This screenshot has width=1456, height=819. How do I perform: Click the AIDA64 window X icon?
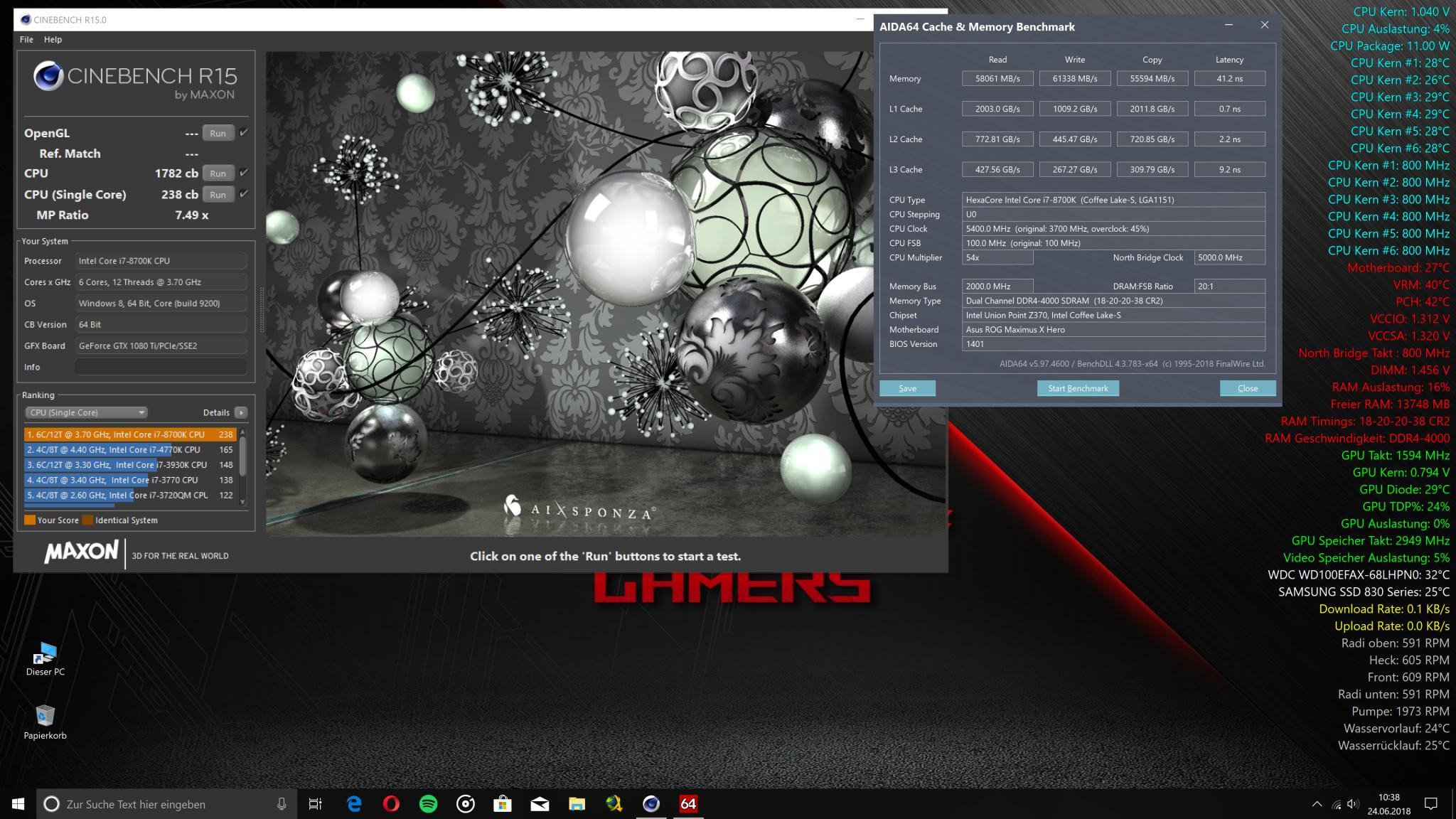click(1264, 25)
